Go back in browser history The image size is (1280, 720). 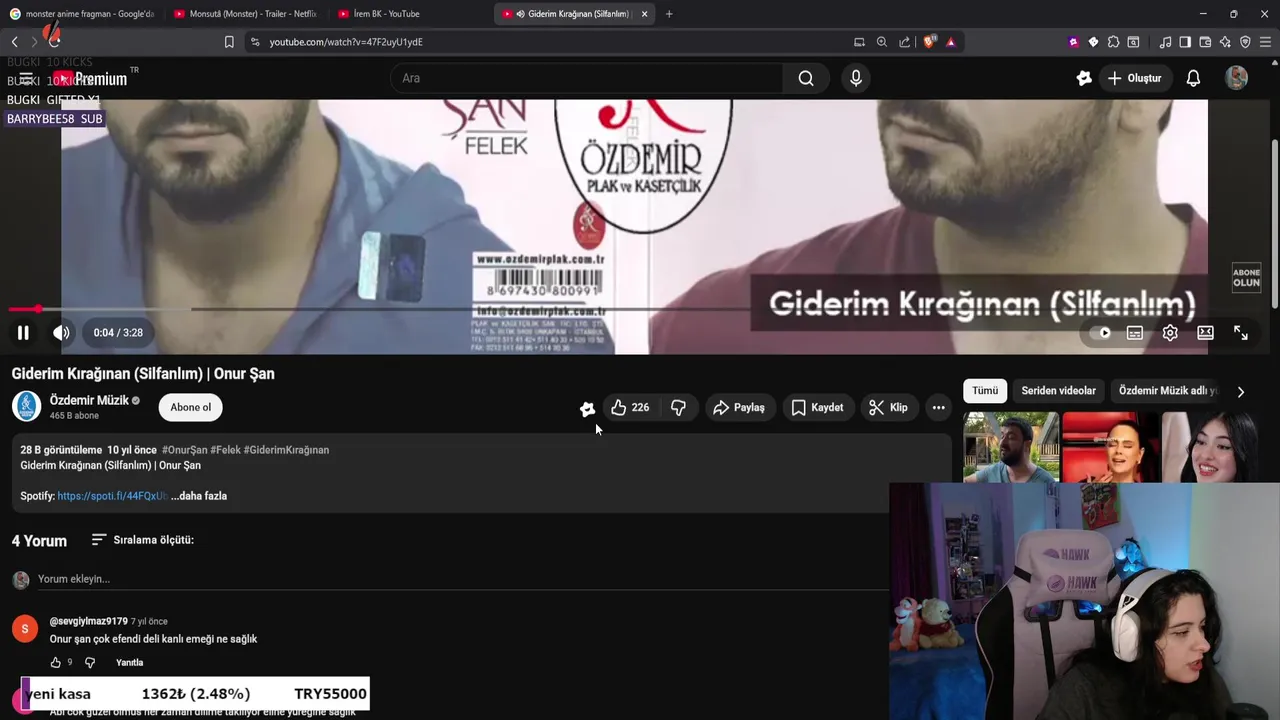14,42
